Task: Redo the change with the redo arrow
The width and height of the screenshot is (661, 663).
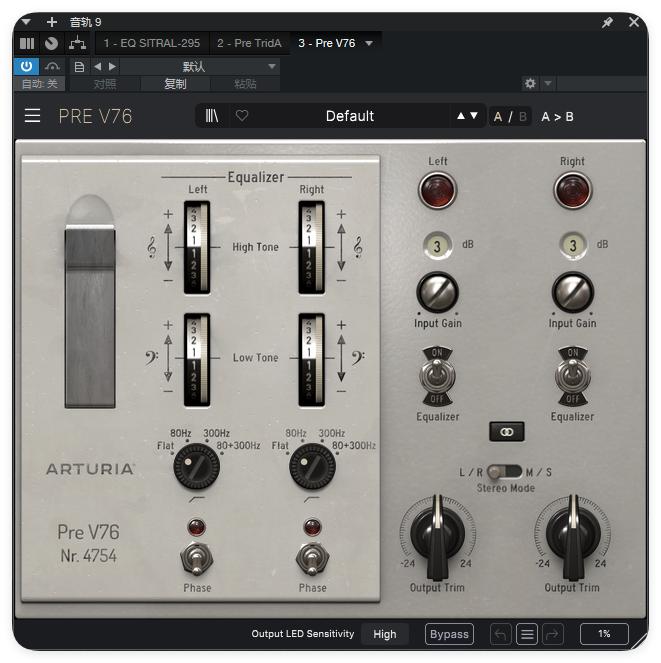Action: (552, 634)
